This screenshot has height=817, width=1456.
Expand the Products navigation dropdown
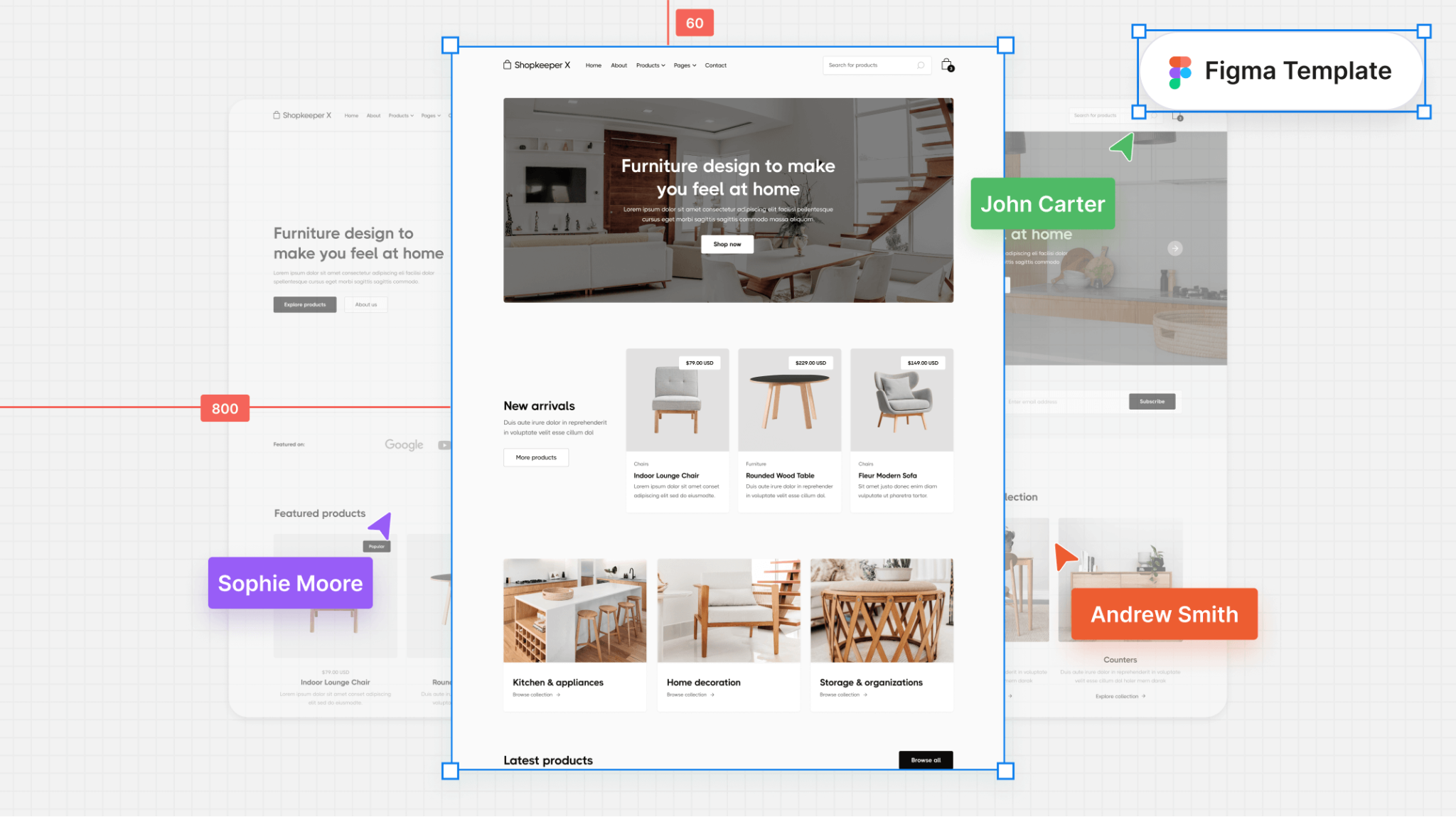coord(649,65)
